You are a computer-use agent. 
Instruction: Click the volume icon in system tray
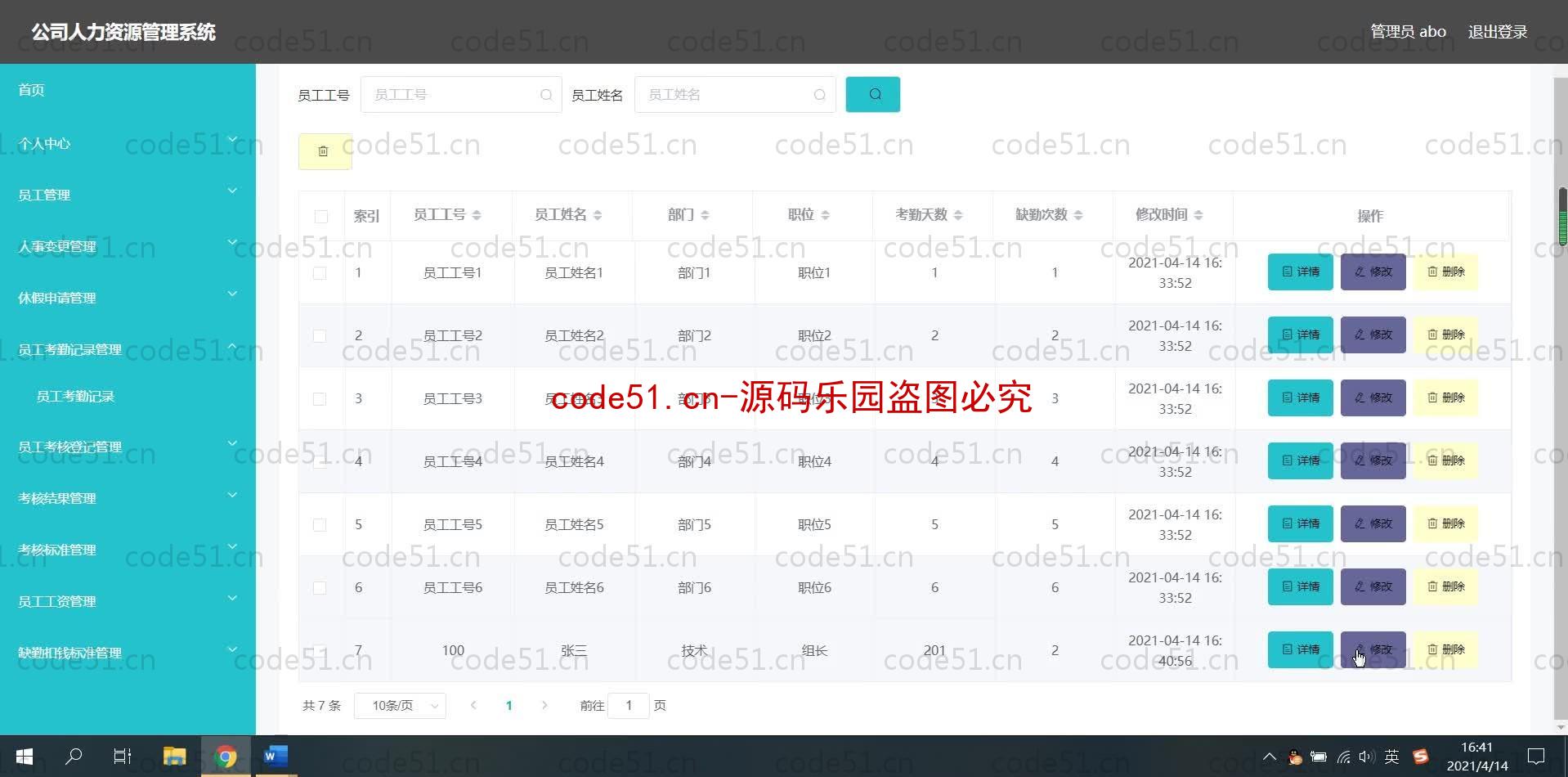tap(1365, 757)
